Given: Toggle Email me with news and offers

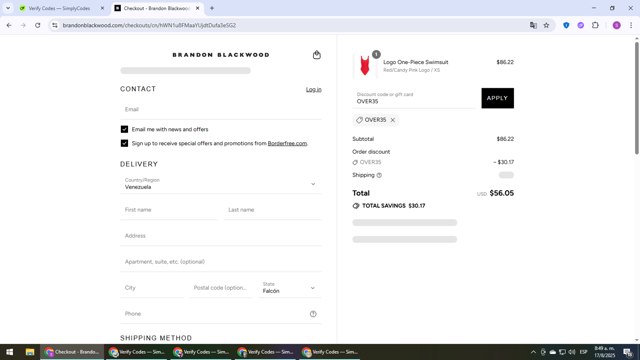Looking at the screenshot, I should 124,129.
